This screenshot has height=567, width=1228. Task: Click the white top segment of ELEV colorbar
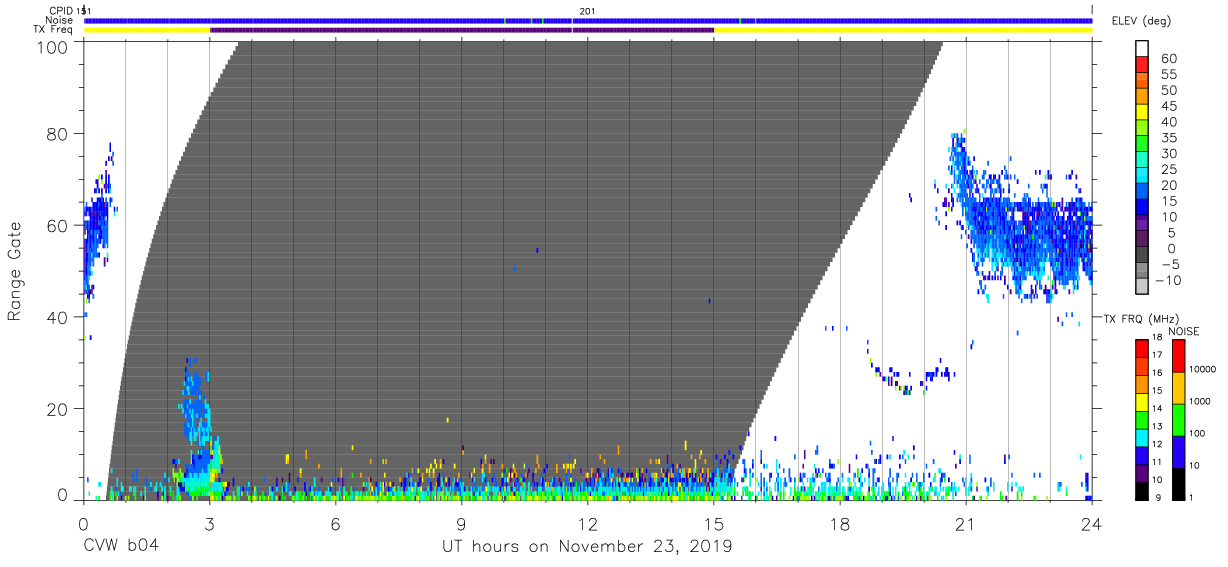coord(1142,50)
